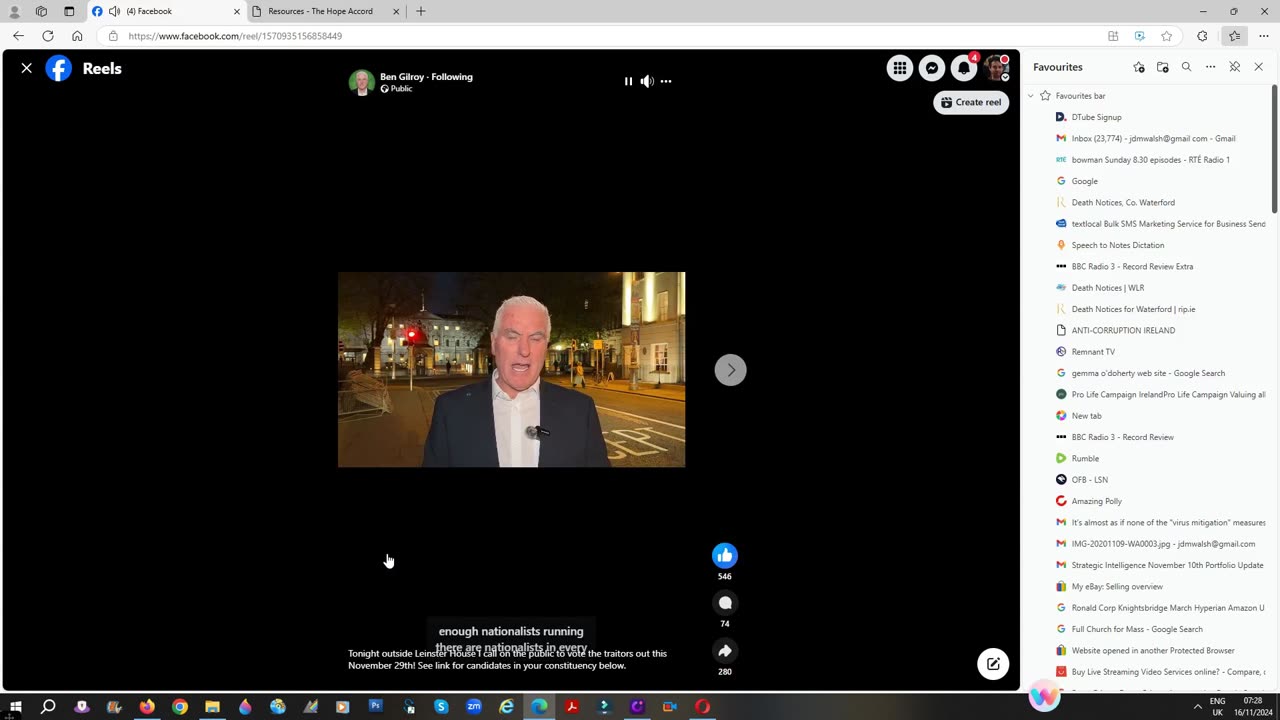1280x720 pixels.
Task: Open Windows taskbar search
Action: [48, 707]
